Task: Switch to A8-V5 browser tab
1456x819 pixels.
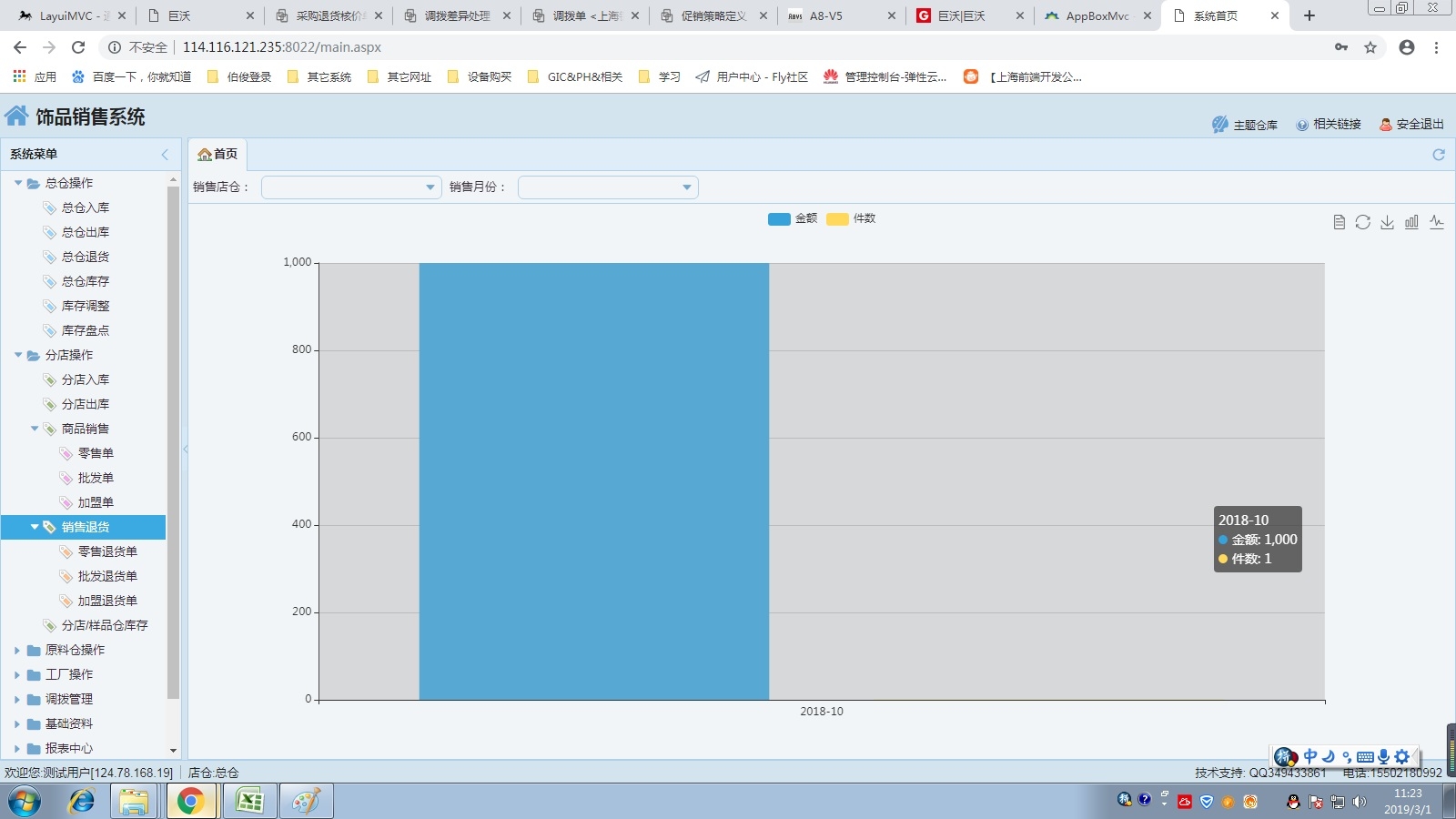Action: pyautogui.click(x=841, y=15)
